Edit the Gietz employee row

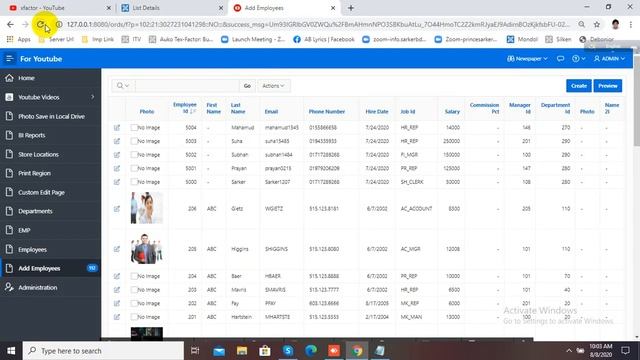click(117, 209)
